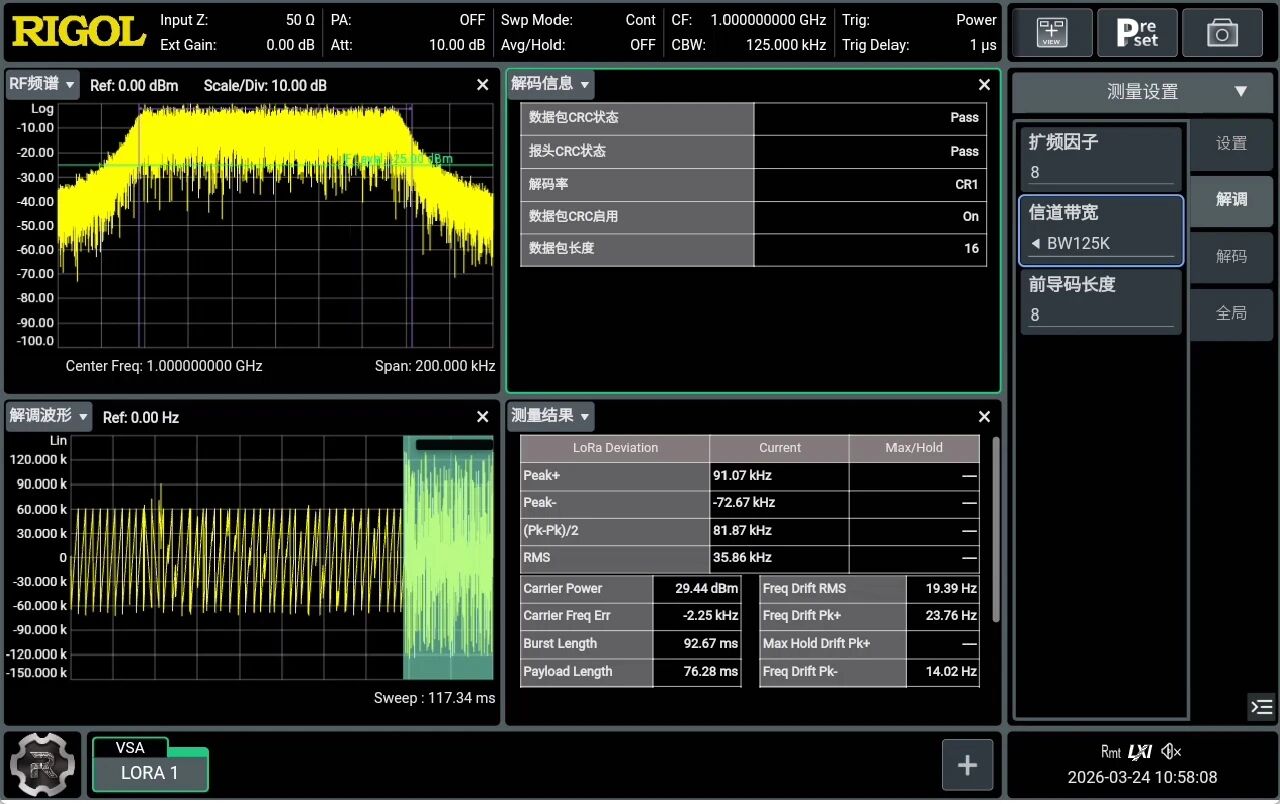Click the Max/Hold column header
Screen dimensions: 1280x804
(x=914, y=448)
